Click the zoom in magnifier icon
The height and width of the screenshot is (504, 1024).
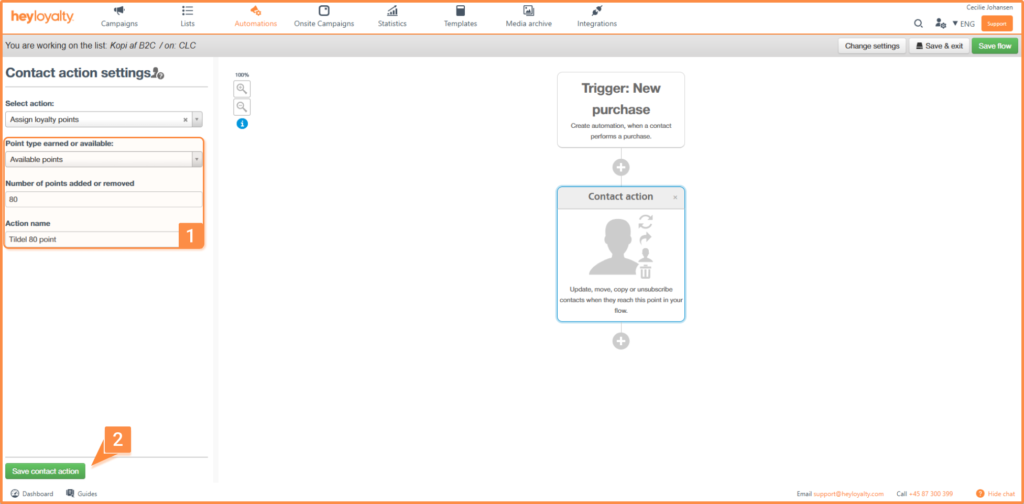click(x=241, y=88)
